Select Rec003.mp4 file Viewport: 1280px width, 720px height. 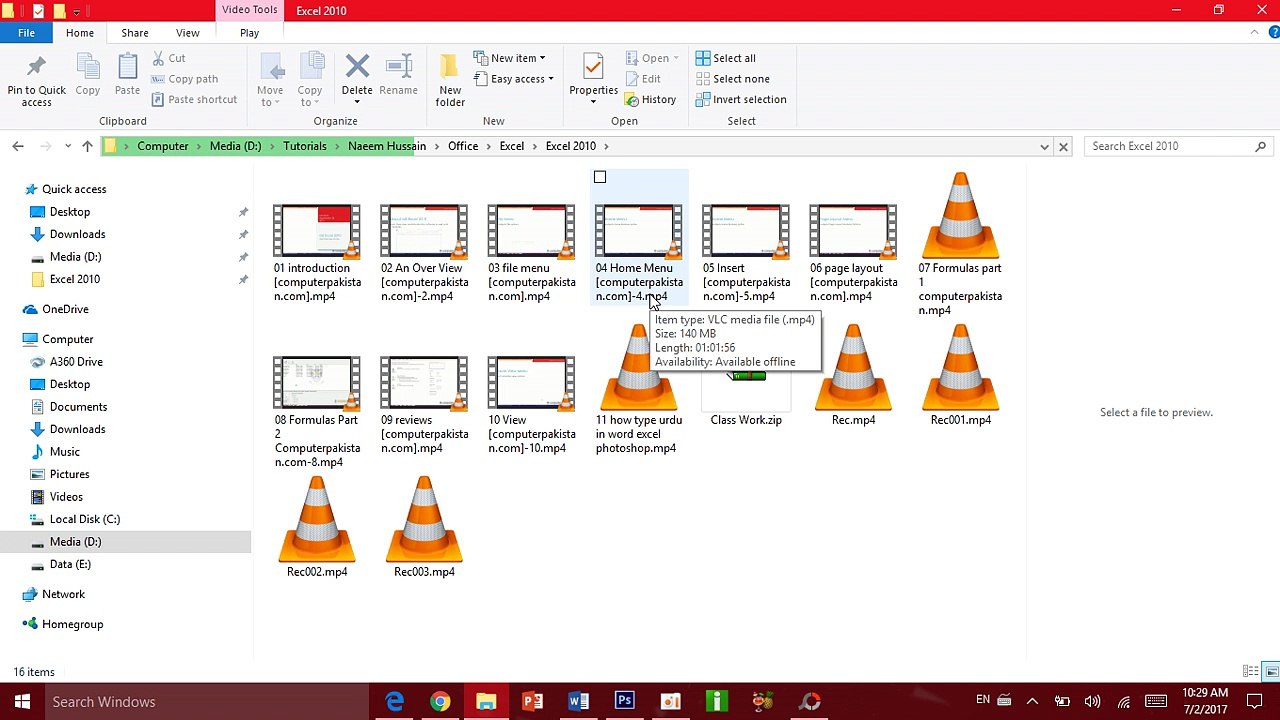[x=424, y=527]
